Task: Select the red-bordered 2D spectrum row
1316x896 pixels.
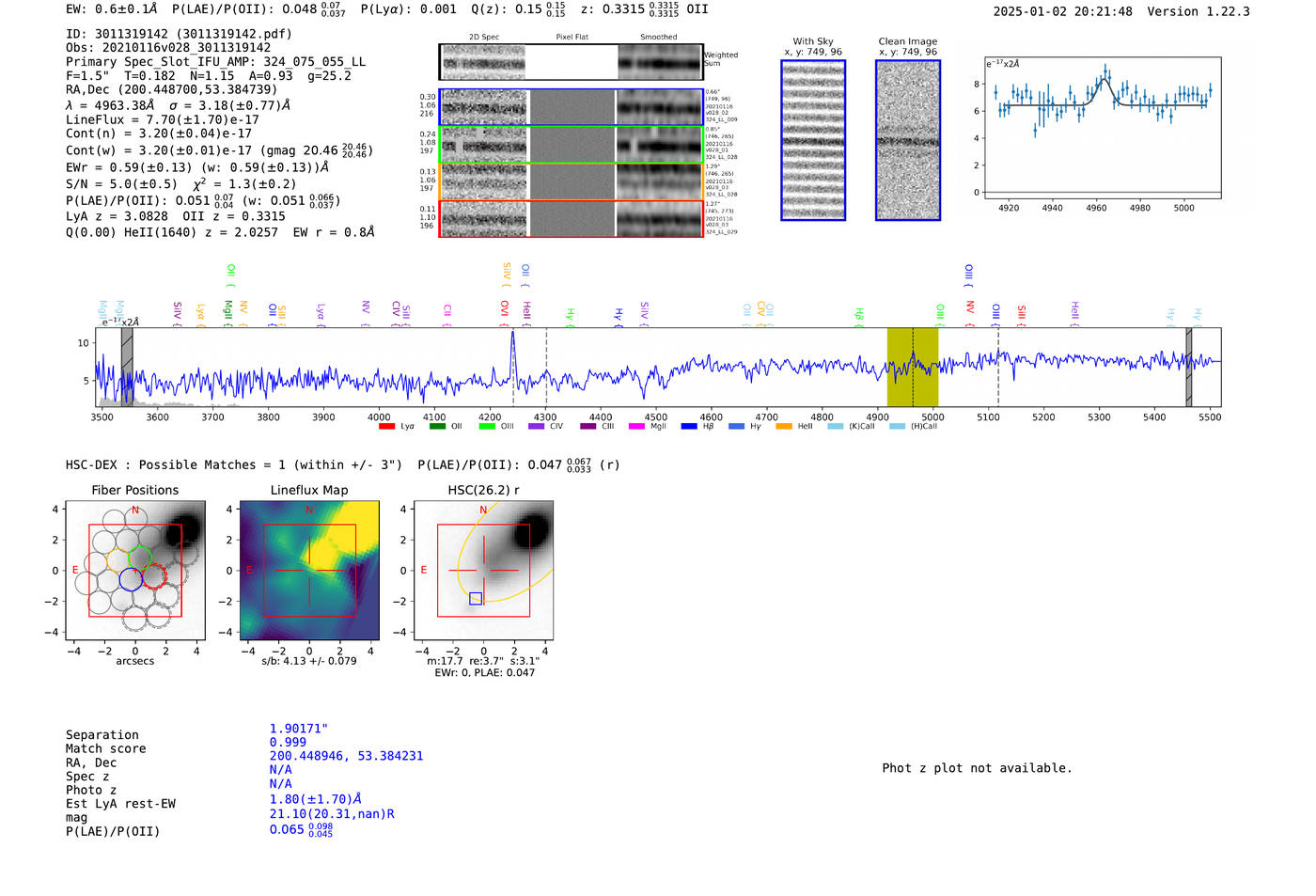Action: pyautogui.click(x=572, y=218)
